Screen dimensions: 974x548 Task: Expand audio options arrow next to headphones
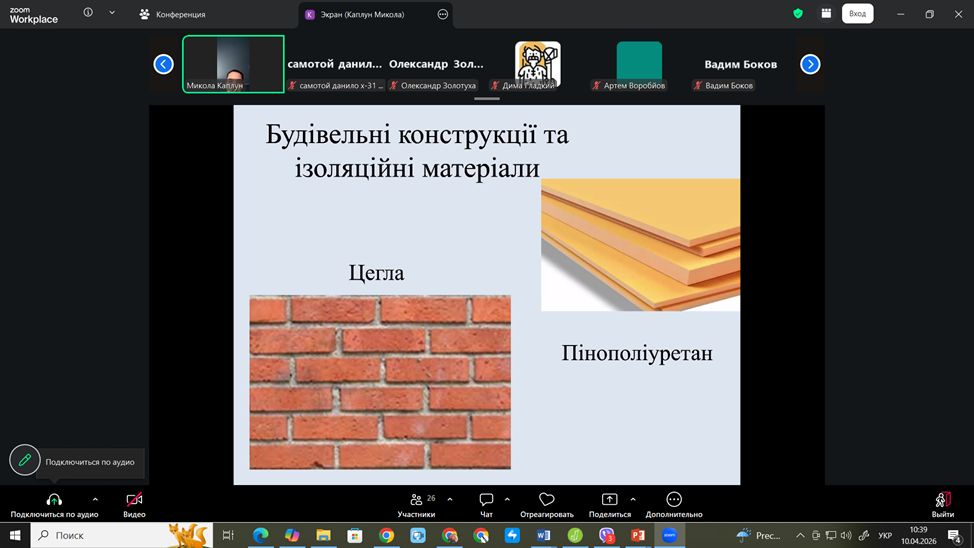coord(95,499)
